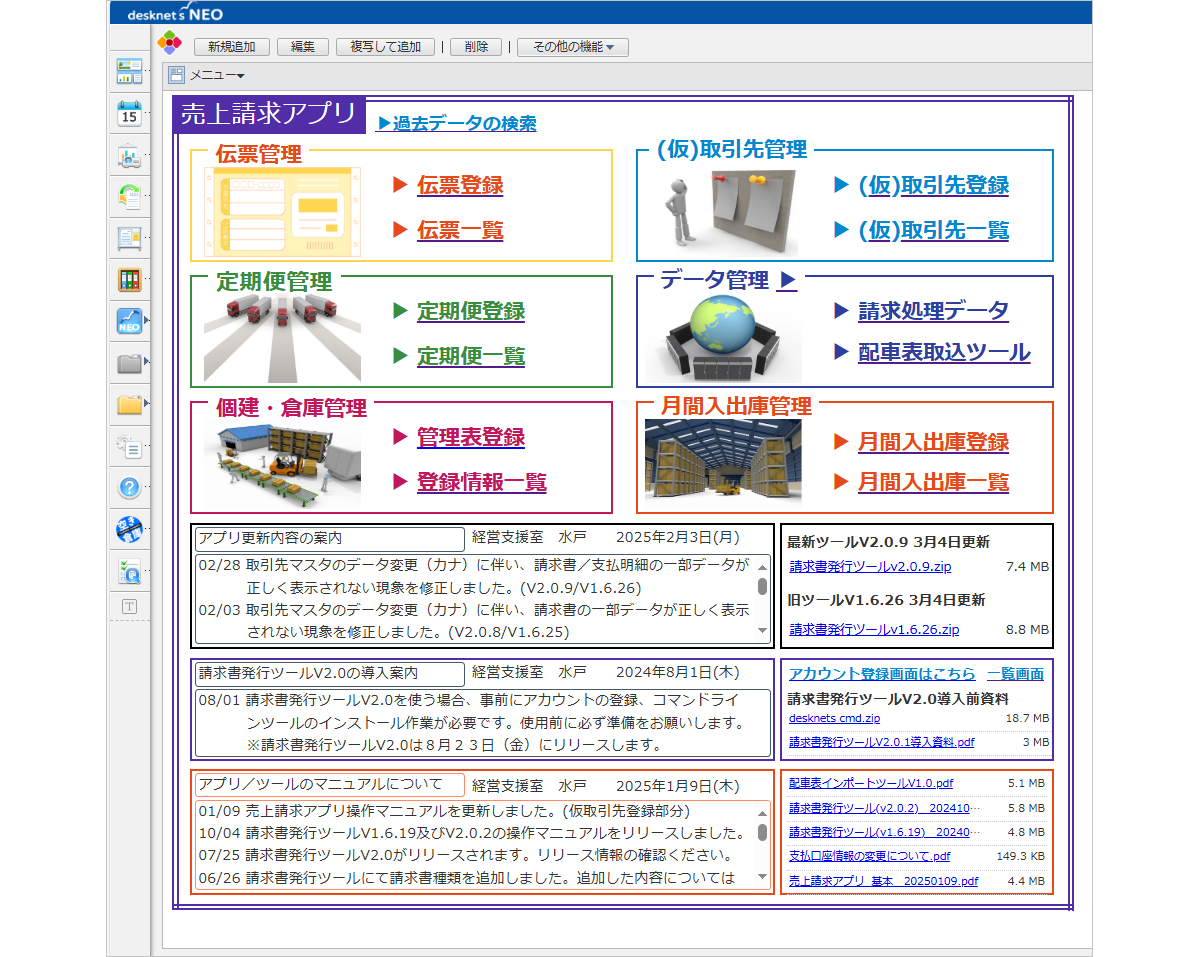Click the 新規追加 button
Viewport: 1200px width, 957px height.
[x=231, y=46]
